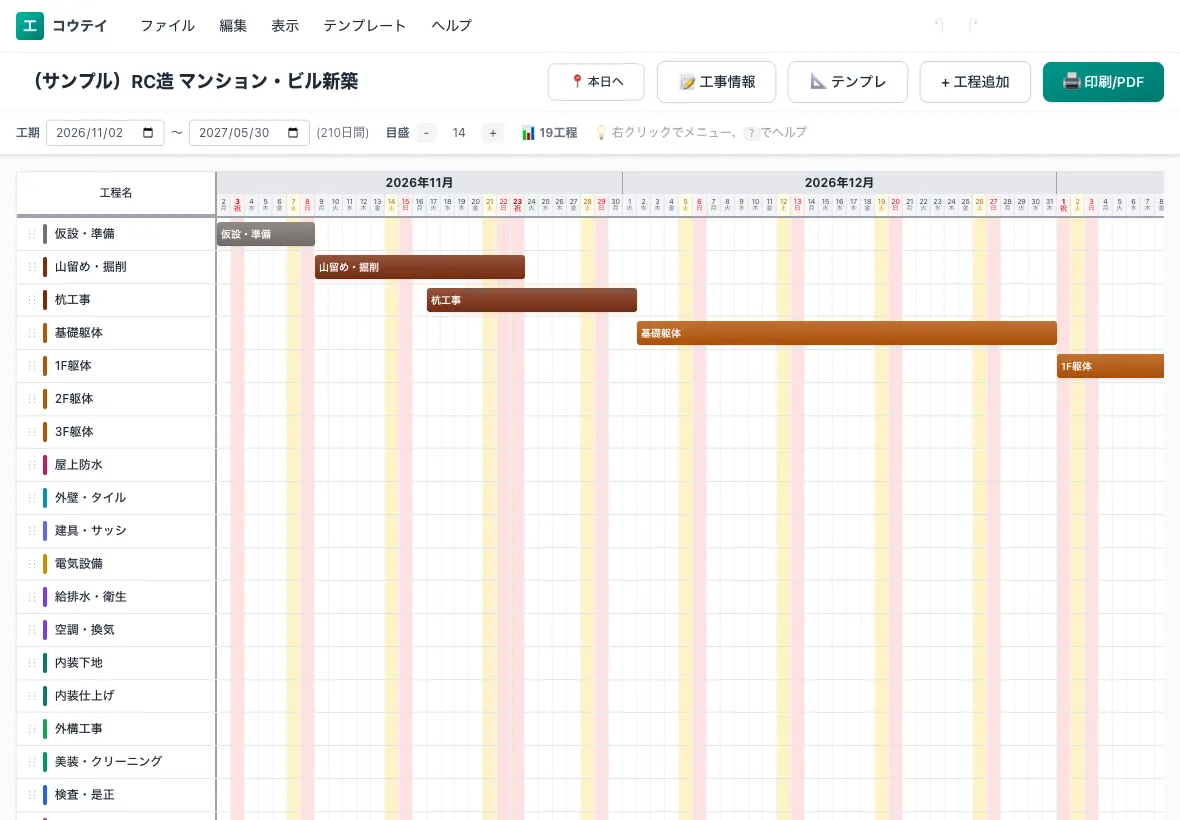Click the start date field 2026/11/02
This screenshot has height=820, width=1180.
pyautogui.click(x=105, y=133)
